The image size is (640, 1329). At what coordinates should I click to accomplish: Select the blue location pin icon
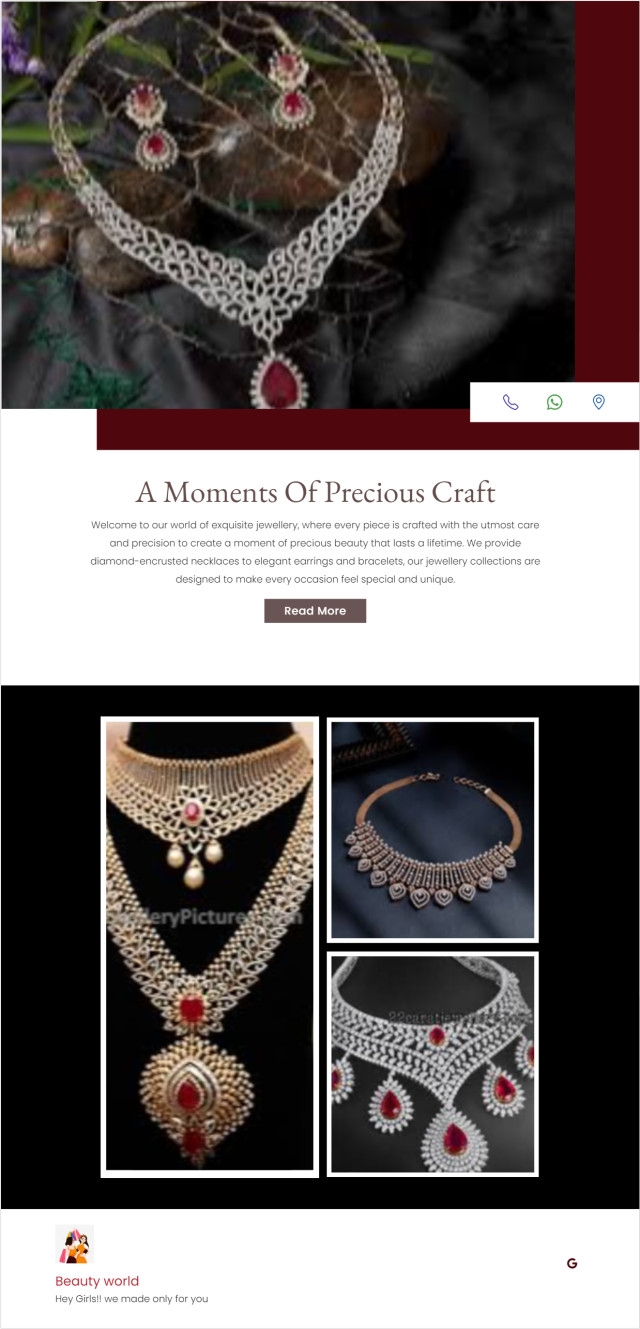coord(599,402)
